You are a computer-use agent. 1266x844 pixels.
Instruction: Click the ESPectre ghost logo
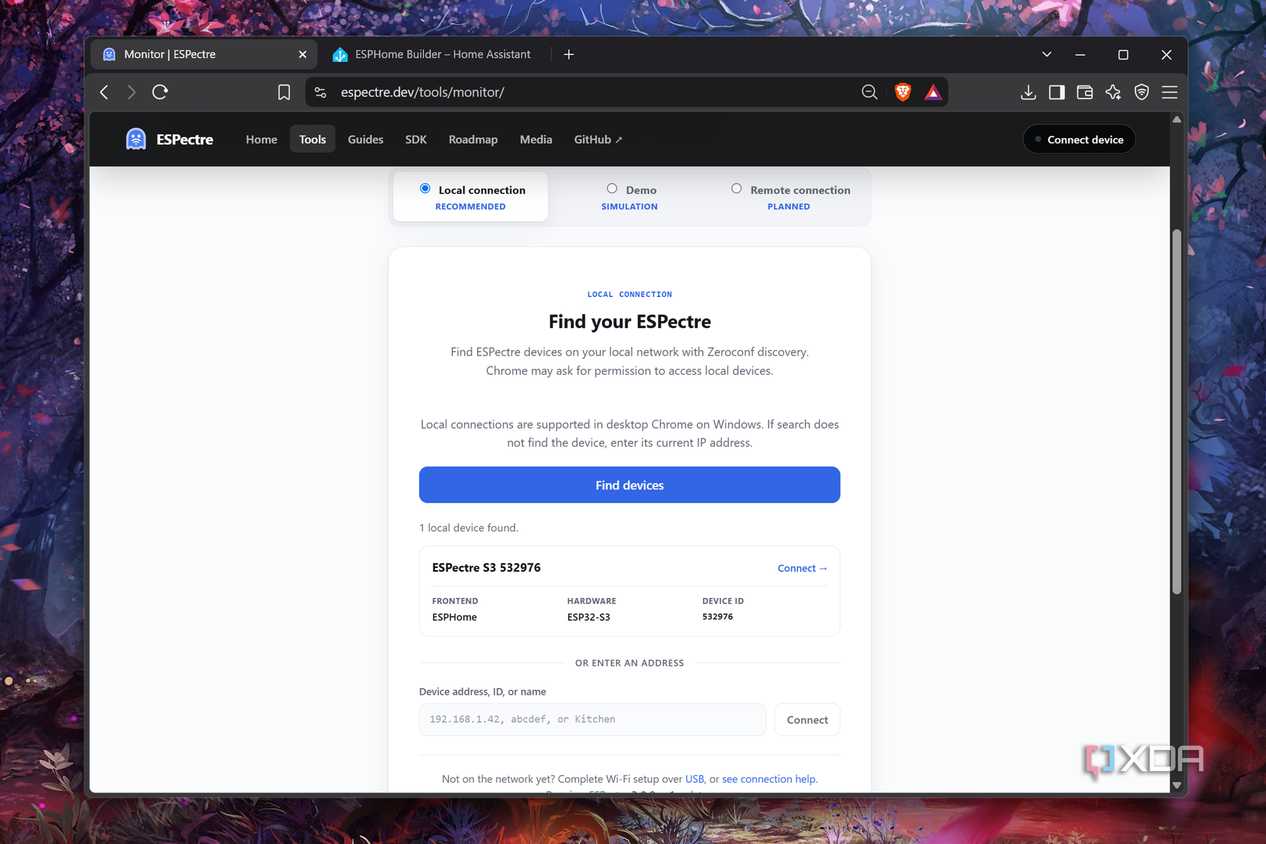coord(136,139)
